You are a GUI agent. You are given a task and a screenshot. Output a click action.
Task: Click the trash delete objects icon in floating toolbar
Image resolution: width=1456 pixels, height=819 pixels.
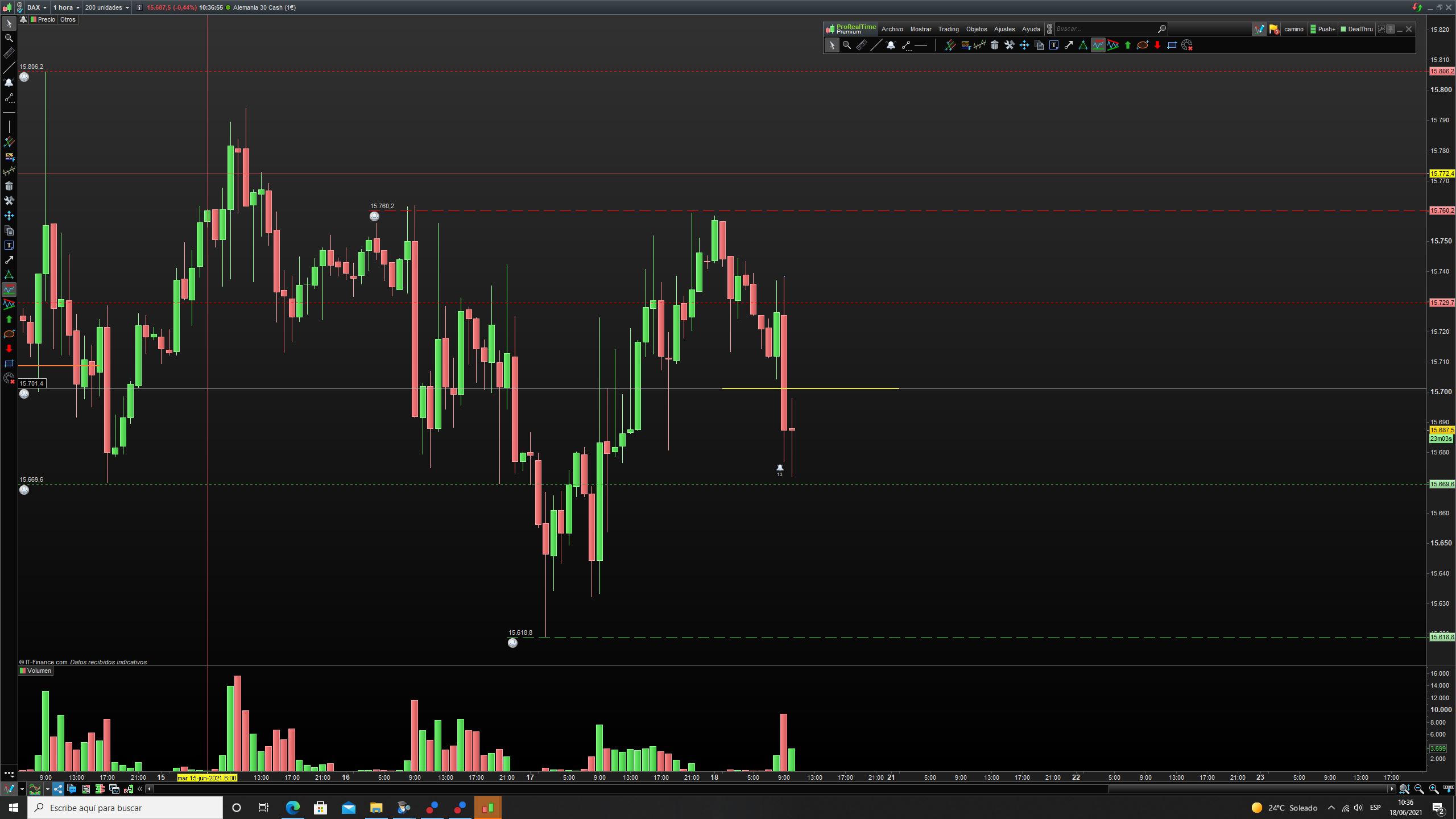994,45
